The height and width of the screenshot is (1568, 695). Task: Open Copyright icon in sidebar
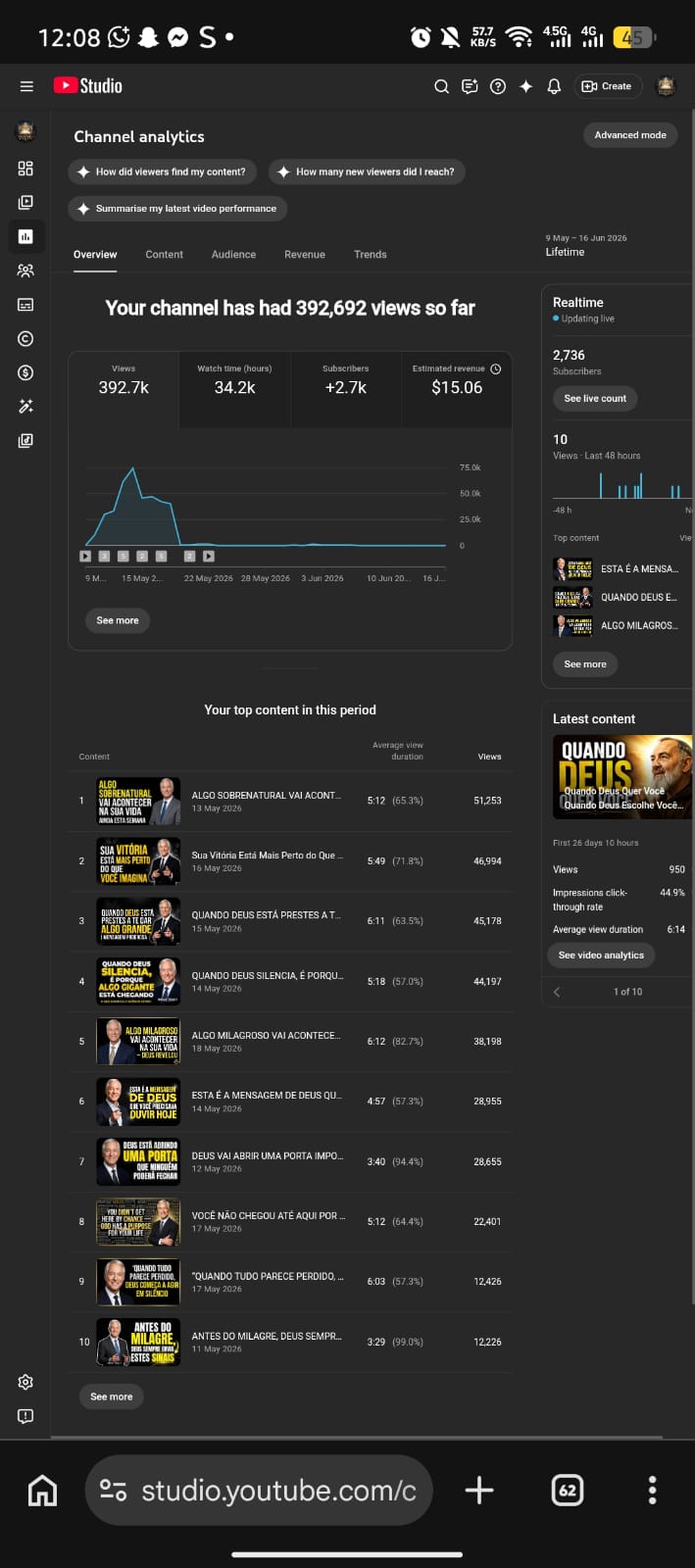pos(25,338)
